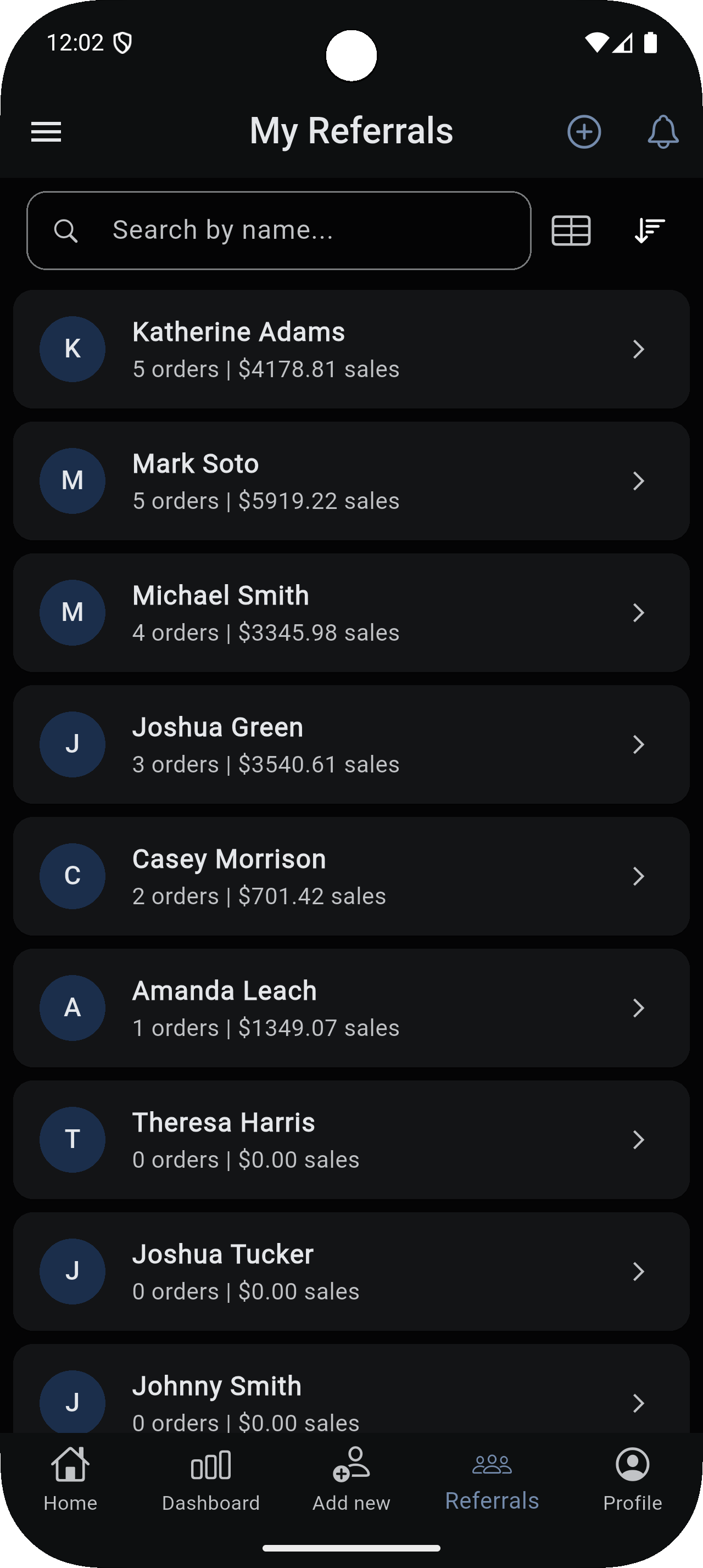Screen dimensions: 703x1568
Task: Tap Theresa Harris avatar circle
Action: pos(72,1139)
